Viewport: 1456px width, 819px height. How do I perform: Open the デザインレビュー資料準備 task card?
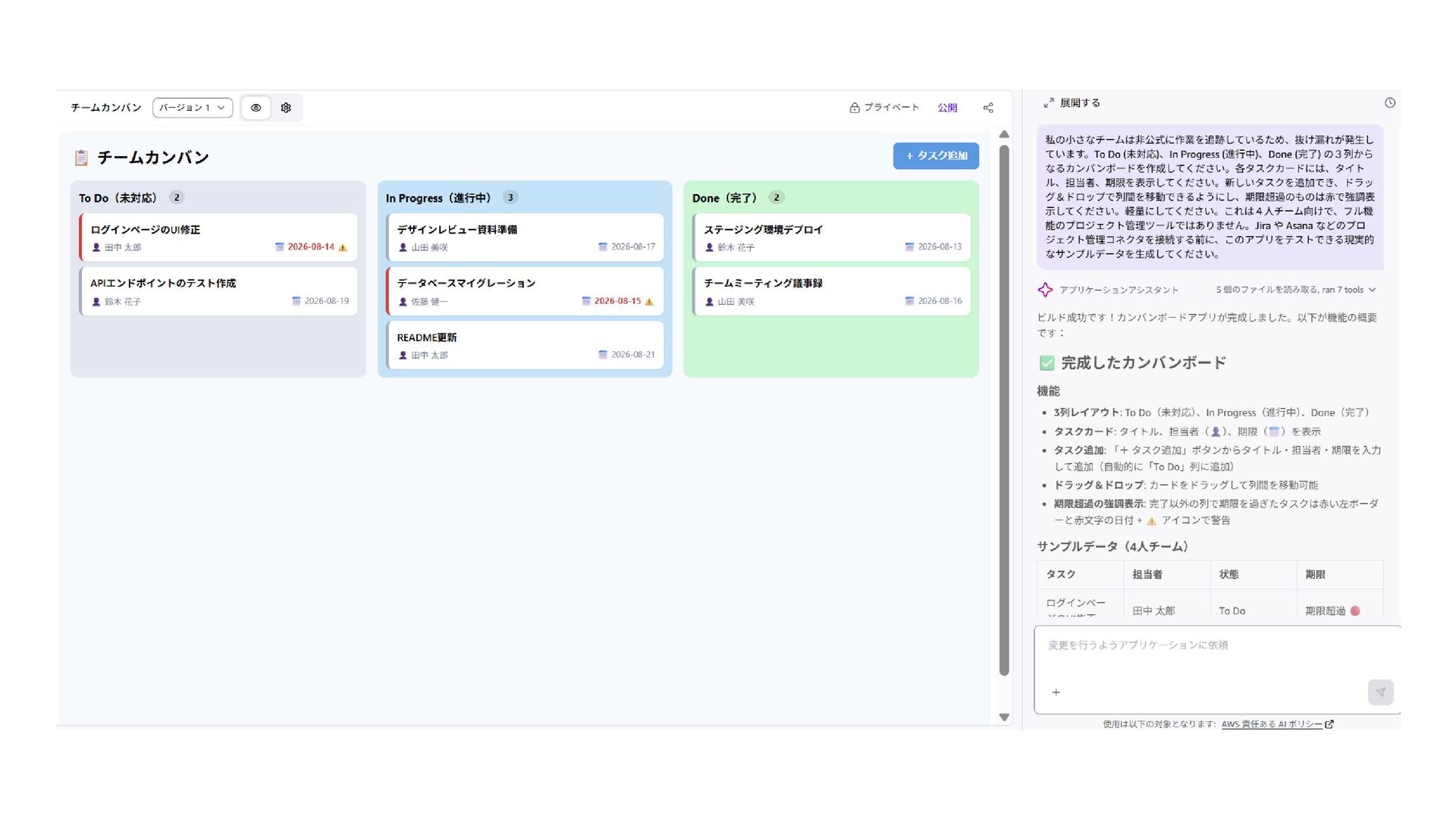tap(525, 237)
